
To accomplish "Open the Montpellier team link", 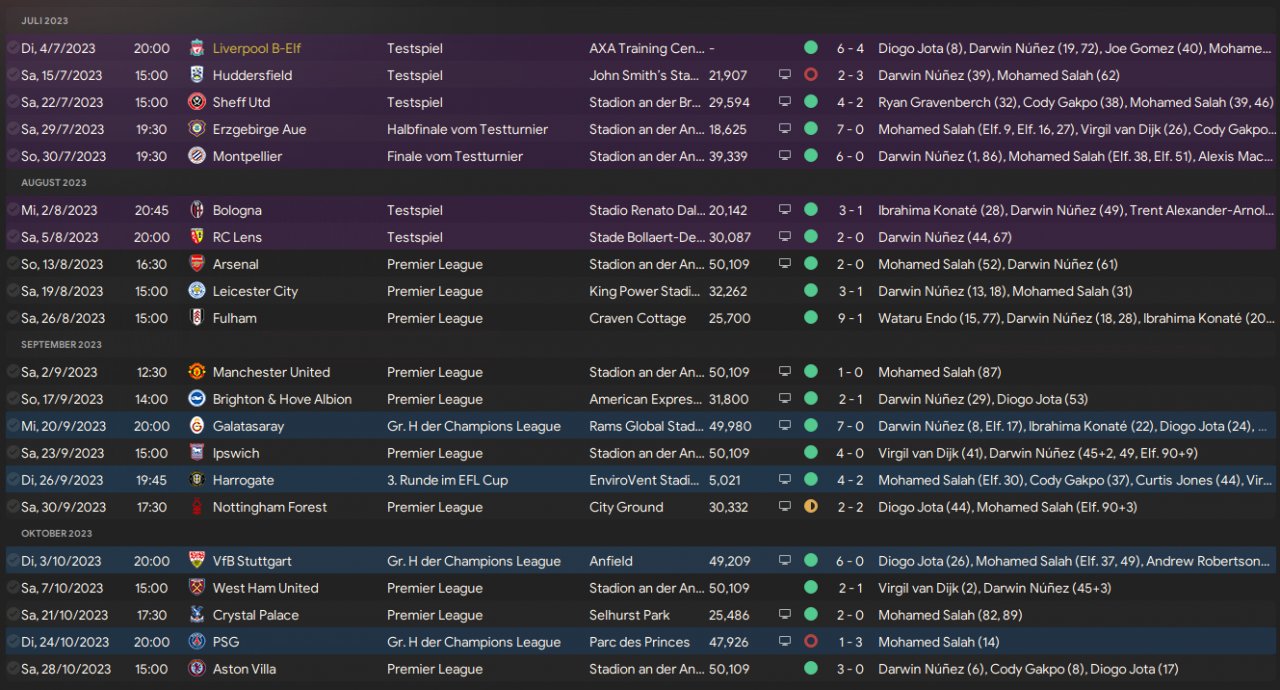I will coord(247,156).
